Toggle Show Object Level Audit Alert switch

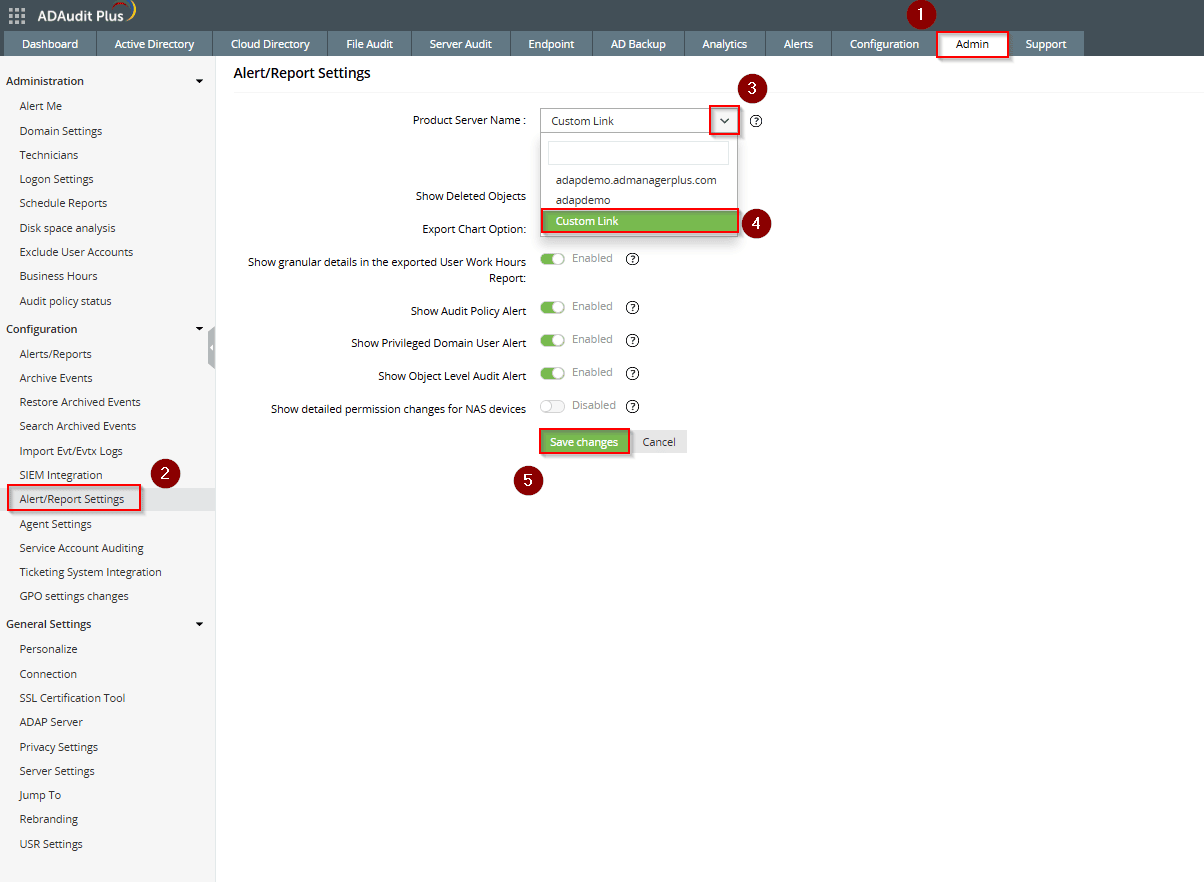[552, 373]
